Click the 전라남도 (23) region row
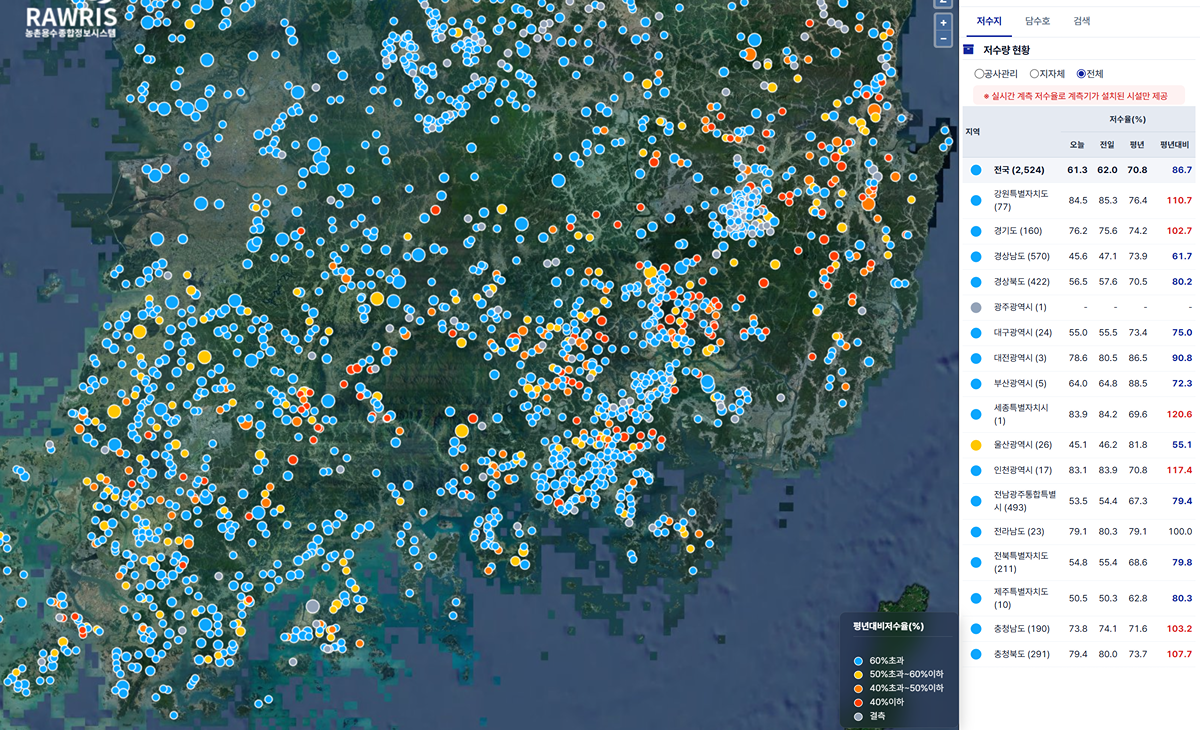This screenshot has width=1200, height=730. point(1079,531)
